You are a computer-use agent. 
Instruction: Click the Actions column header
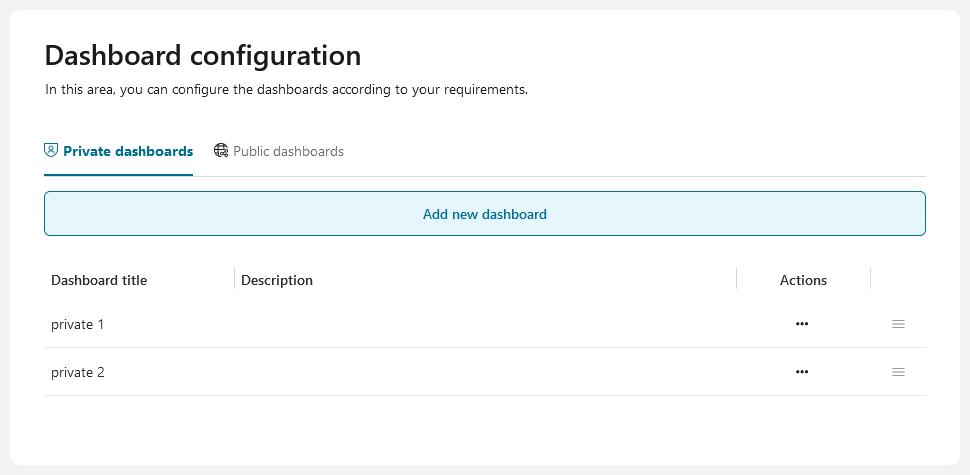click(x=803, y=280)
